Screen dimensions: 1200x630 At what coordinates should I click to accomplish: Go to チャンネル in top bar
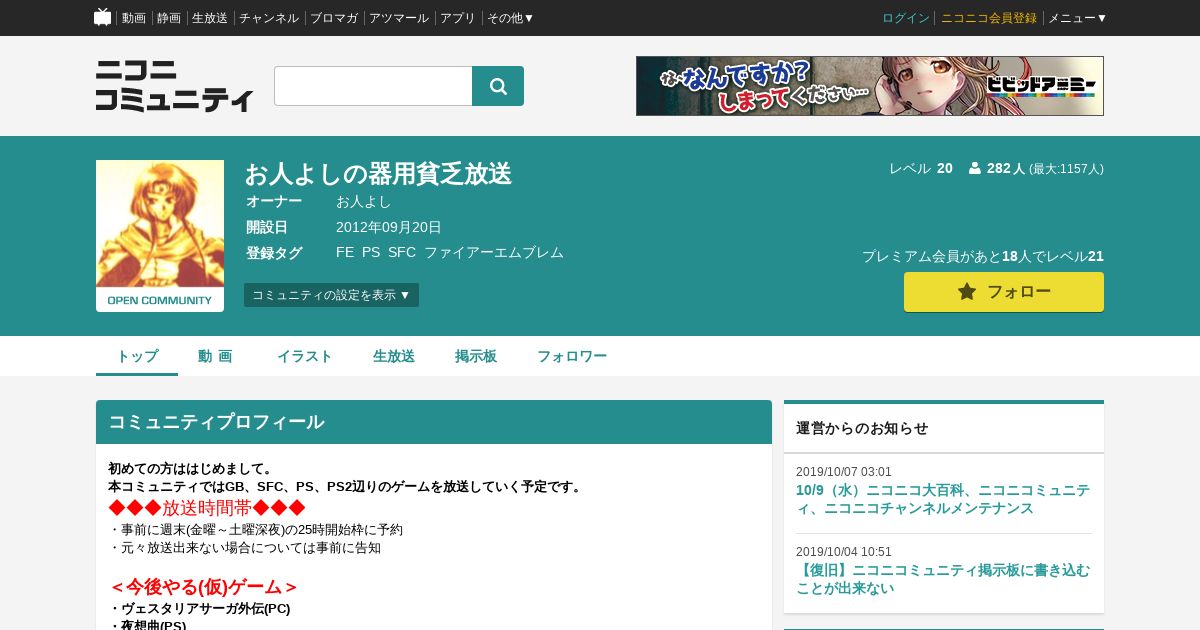269,18
